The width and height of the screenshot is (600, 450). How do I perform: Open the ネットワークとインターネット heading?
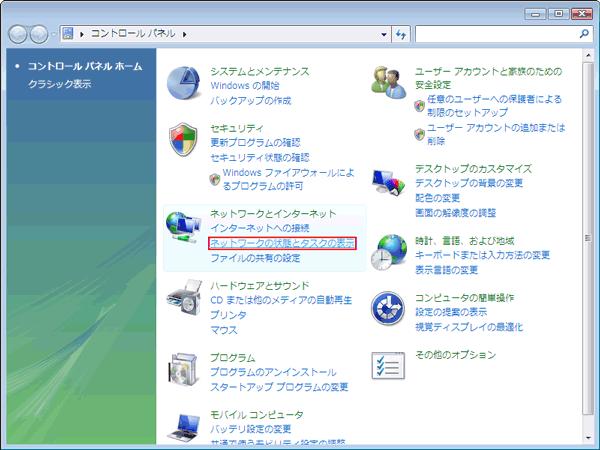(x=273, y=214)
